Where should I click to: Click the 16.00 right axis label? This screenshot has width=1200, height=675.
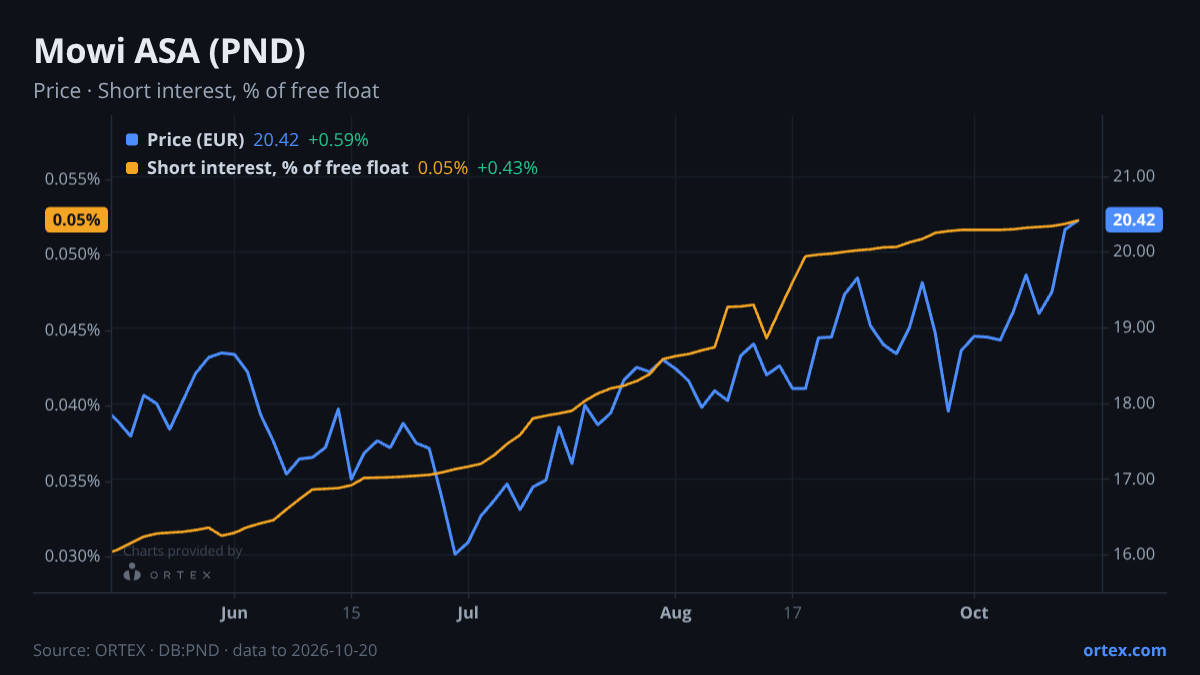[x=1133, y=554]
